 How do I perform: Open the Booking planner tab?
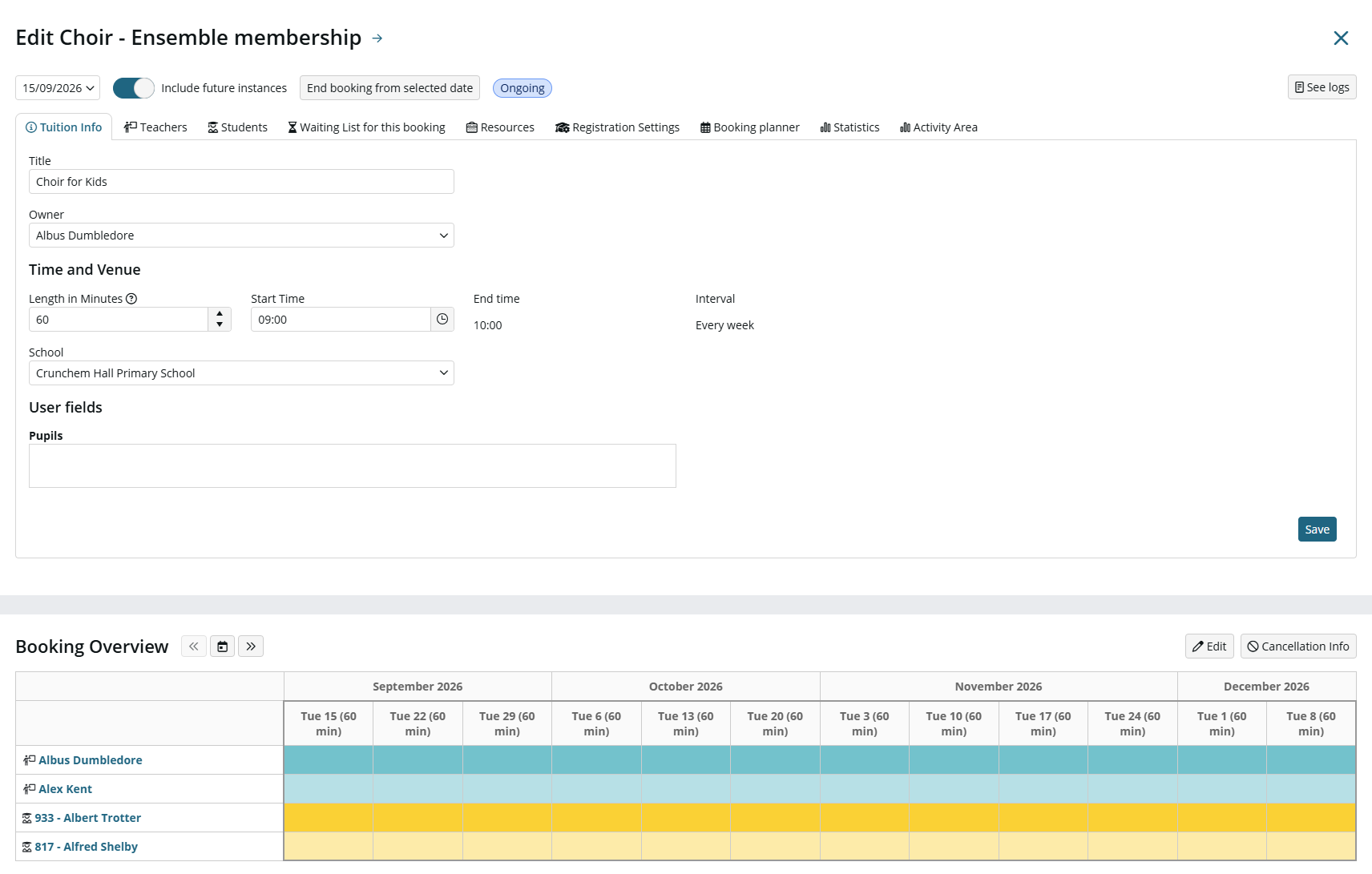point(750,127)
